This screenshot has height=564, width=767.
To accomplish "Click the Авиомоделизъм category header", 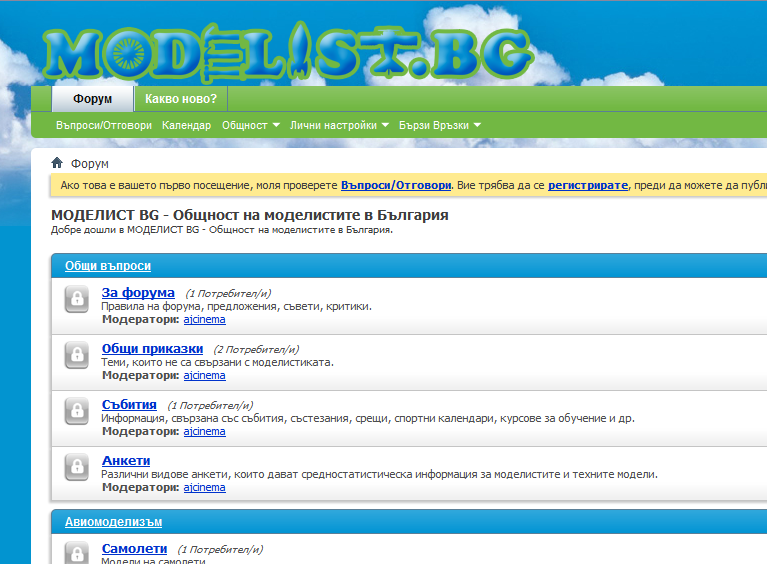I will coord(113,522).
